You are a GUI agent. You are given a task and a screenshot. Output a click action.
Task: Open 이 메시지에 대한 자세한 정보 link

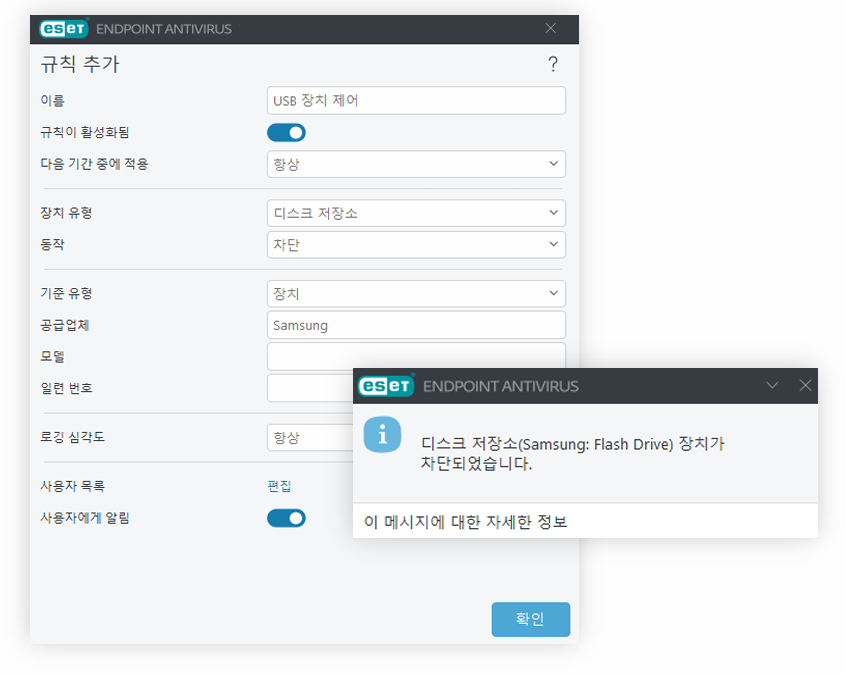pos(466,521)
